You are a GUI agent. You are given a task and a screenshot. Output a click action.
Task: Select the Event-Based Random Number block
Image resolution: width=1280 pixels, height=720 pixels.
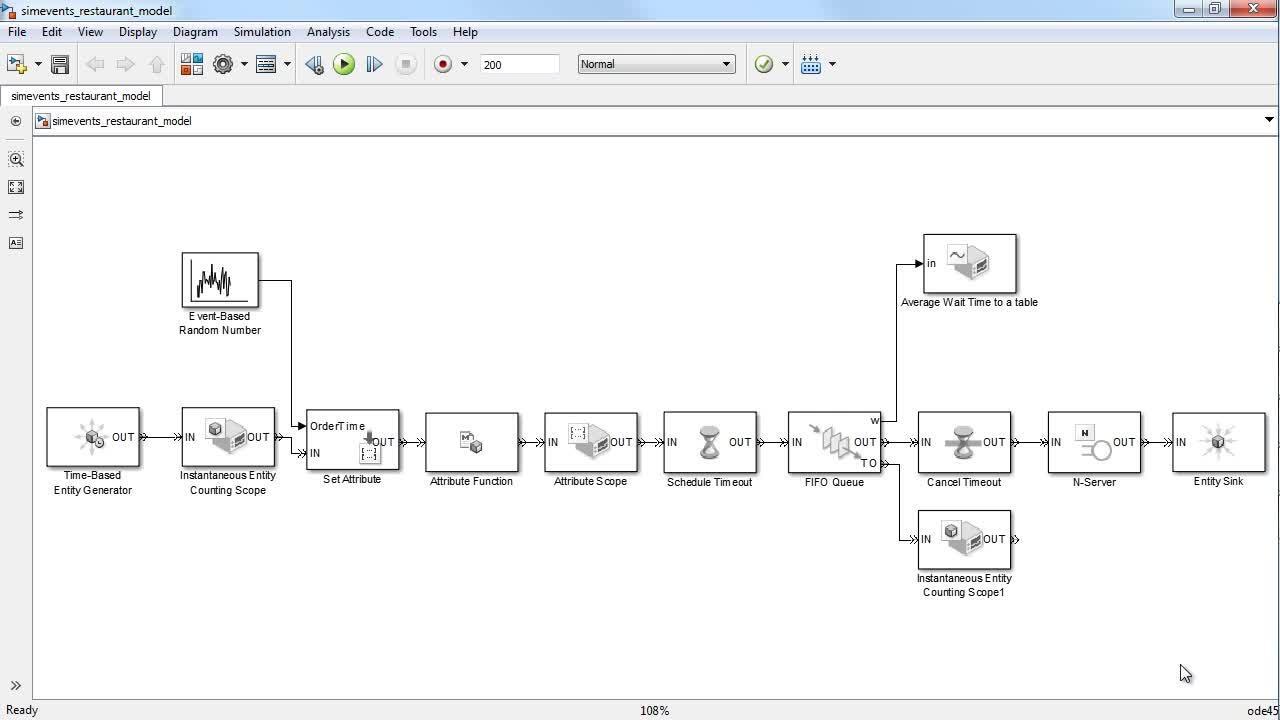pyautogui.click(x=220, y=280)
